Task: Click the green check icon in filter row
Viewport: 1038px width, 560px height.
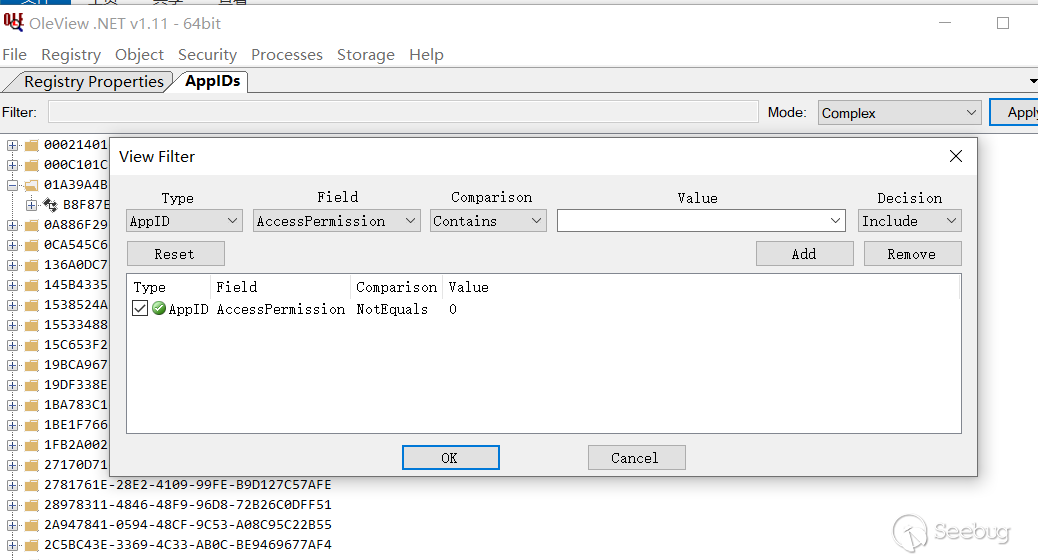Action: pos(159,309)
